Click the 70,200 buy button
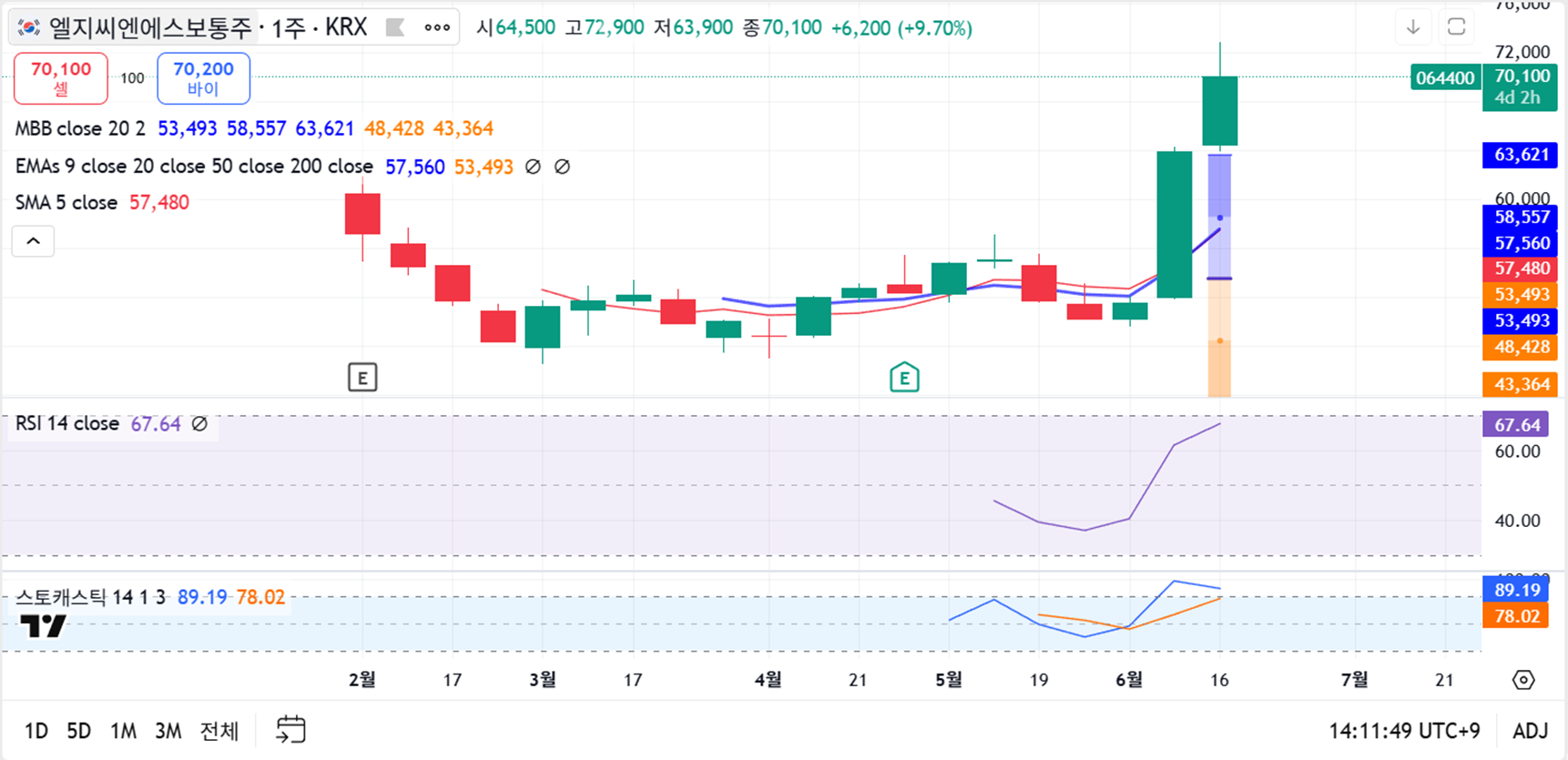 (x=203, y=78)
